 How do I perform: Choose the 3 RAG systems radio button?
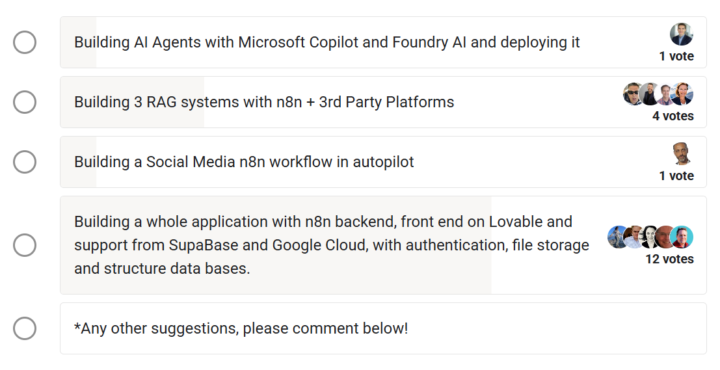(x=25, y=102)
